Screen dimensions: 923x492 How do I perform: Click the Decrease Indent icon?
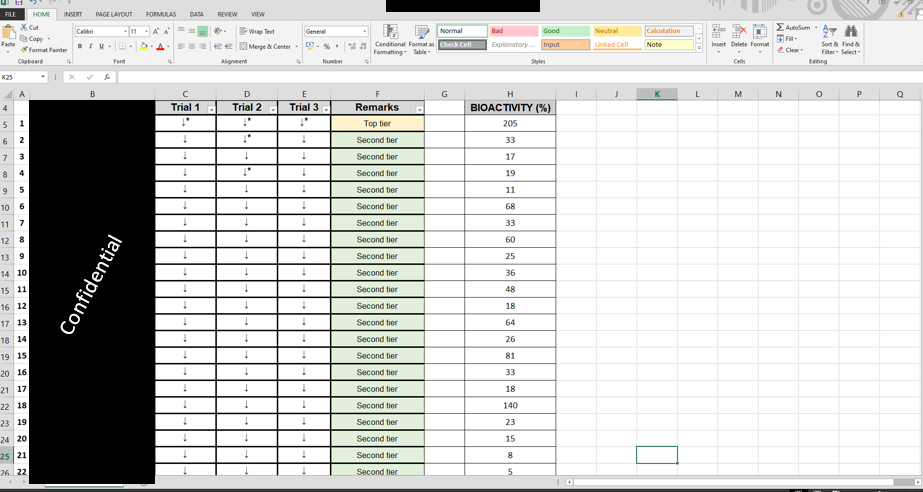coord(217,46)
